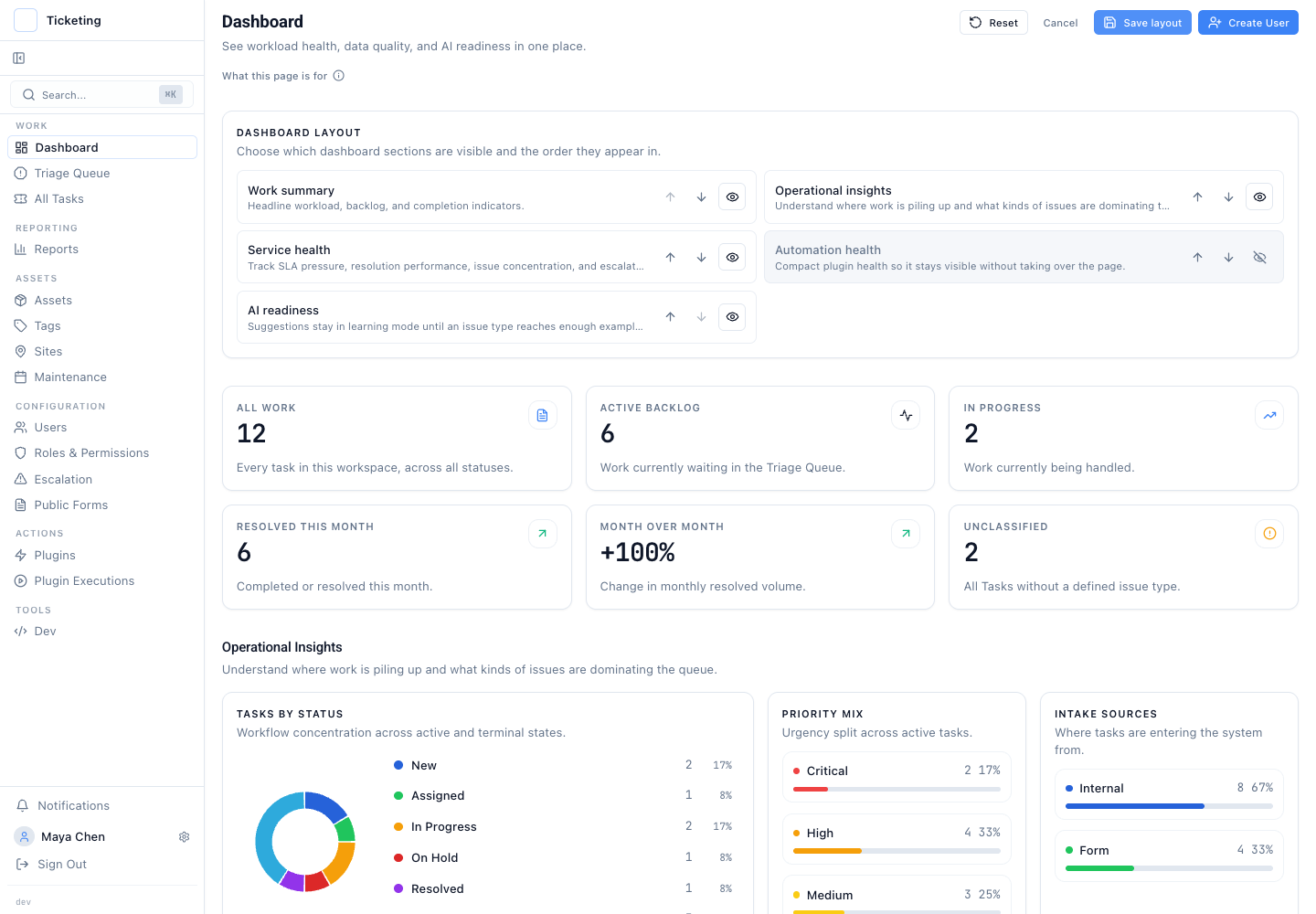
Task: Save the dashboard layout
Action: (x=1142, y=23)
